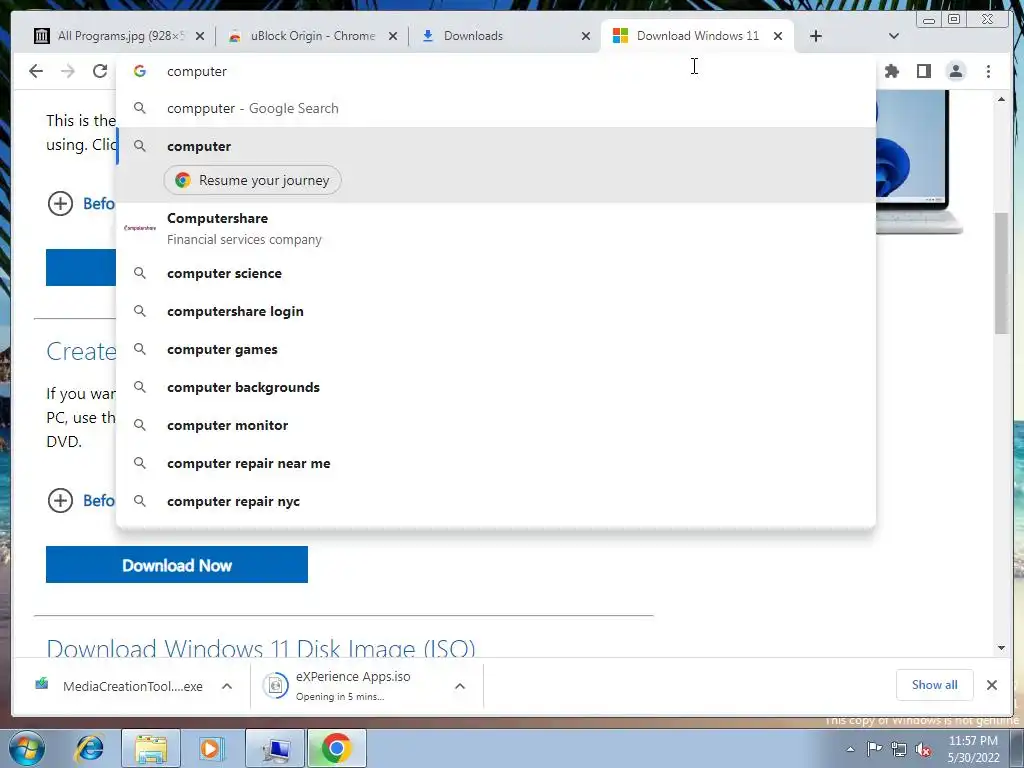Click the 'Resume your journey' chip
This screenshot has width=1024, height=768.
click(x=252, y=180)
